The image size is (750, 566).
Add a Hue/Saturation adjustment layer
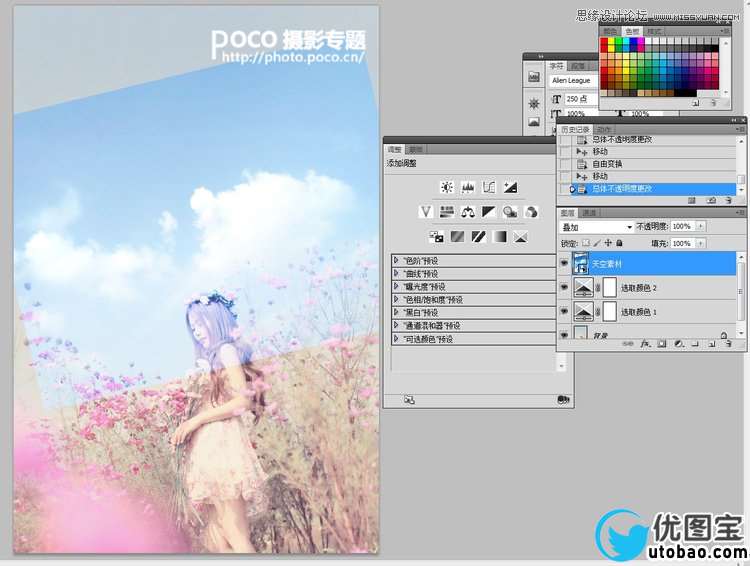pos(447,211)
